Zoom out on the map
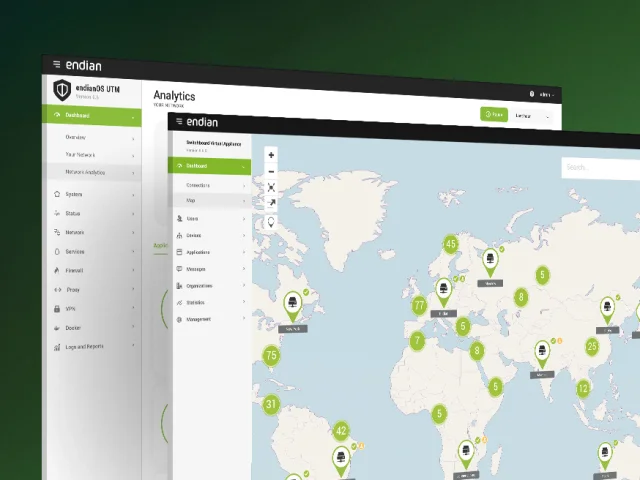Viewport: 640px width, 480px height. point(271,171)
